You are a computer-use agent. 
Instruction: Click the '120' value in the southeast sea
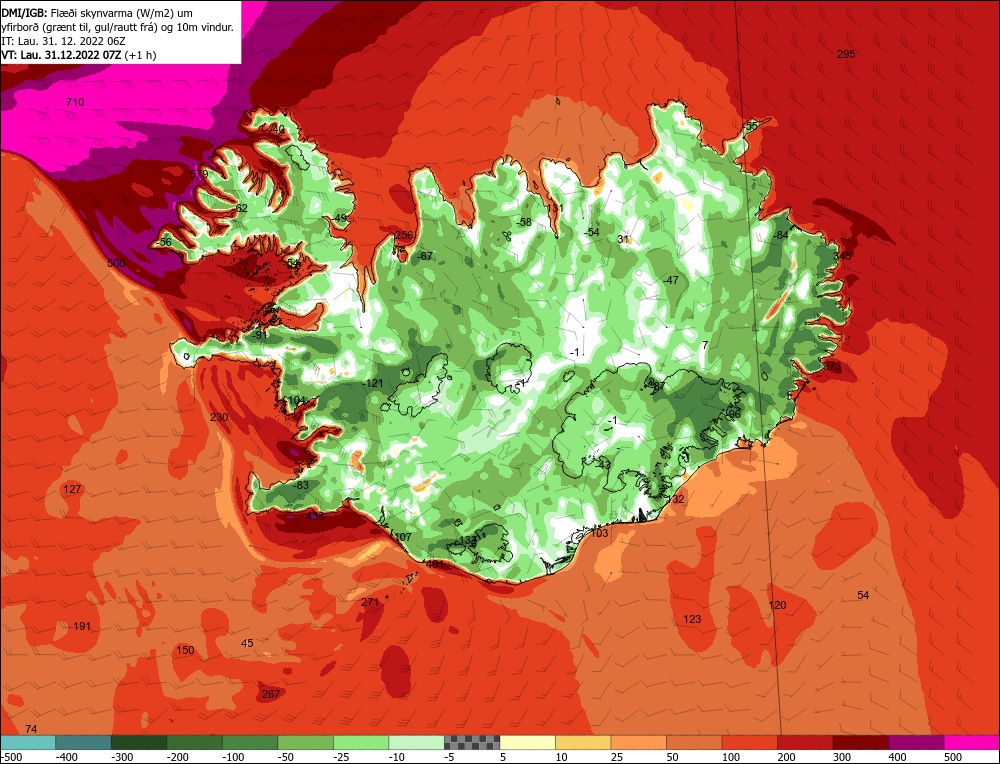pos(777,605)
